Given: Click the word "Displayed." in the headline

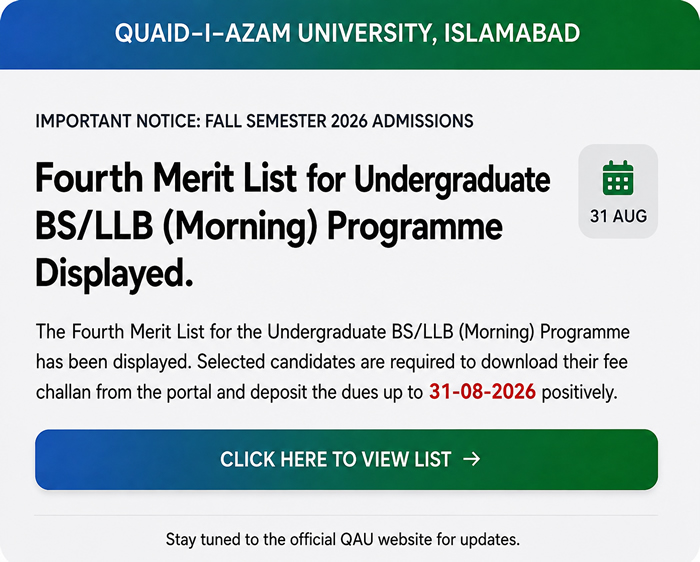Looking at the screenshot, I should pyautogui.click(x=114, y=273).
